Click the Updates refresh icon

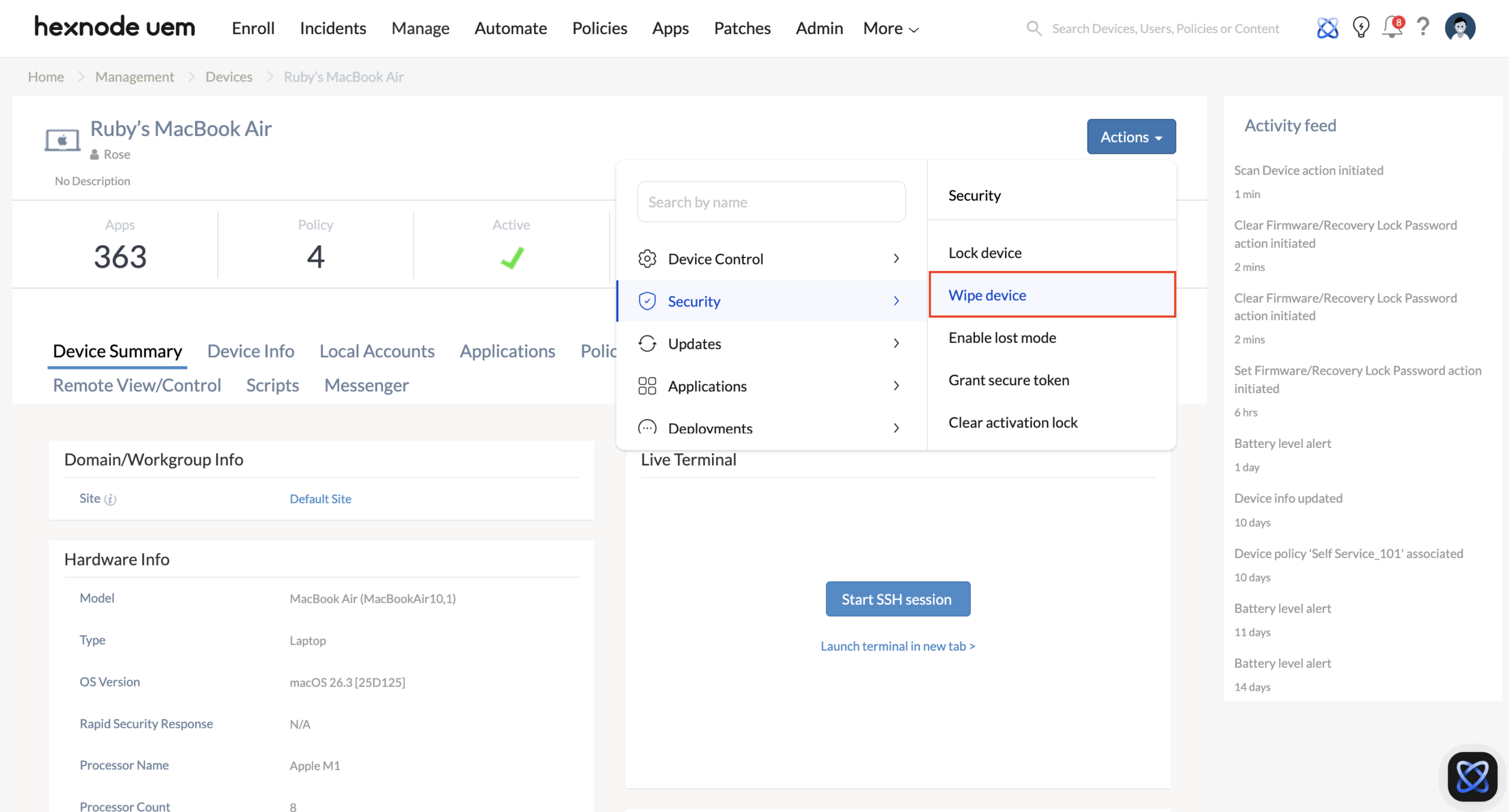point(647,343)
